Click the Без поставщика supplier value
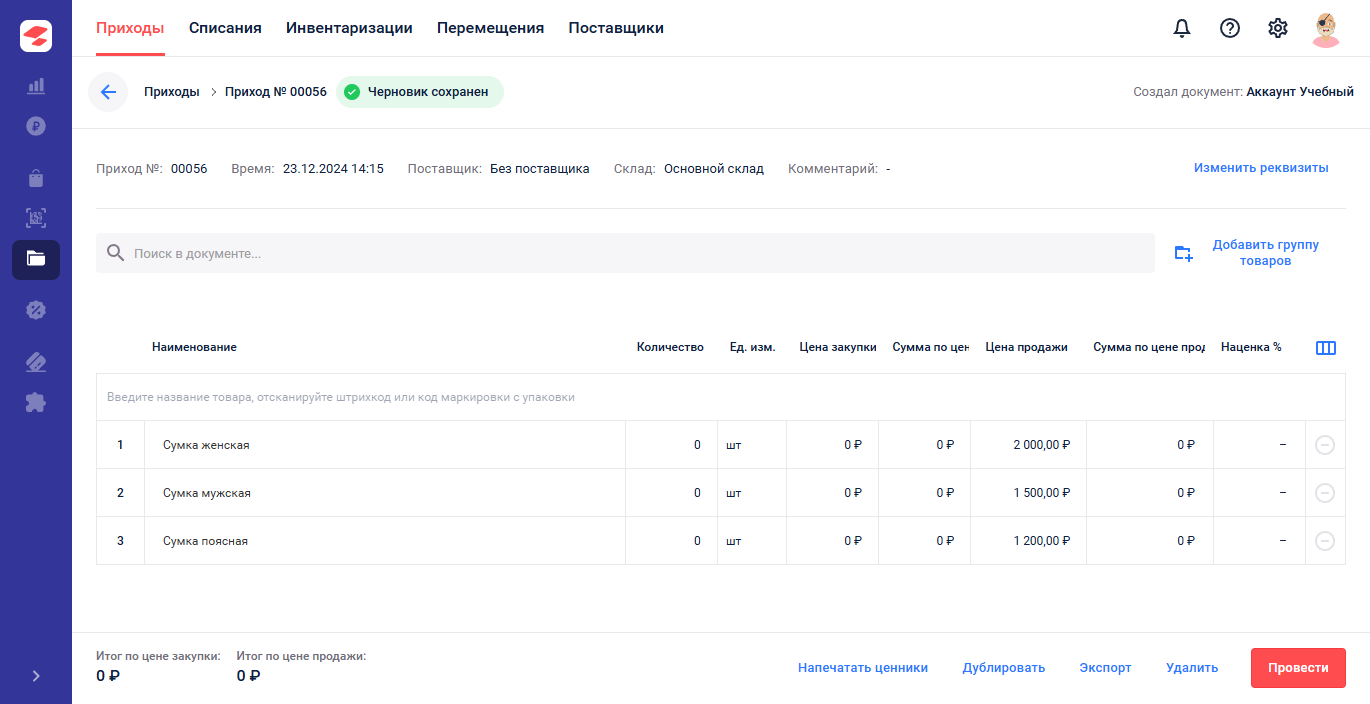Screen dimensions: 1370x704 tap(540, 169)
